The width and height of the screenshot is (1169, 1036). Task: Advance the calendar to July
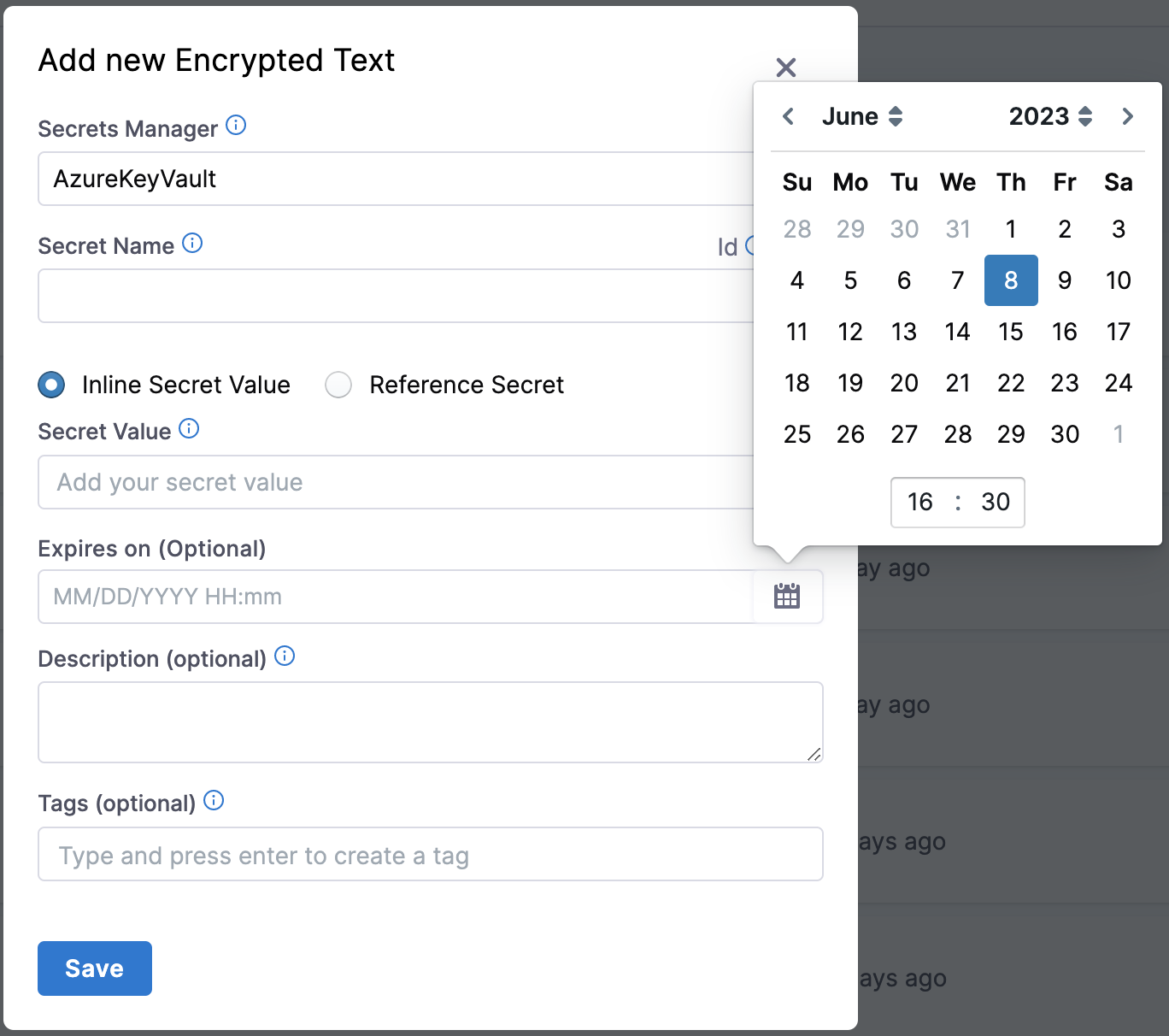point(1128,116)
